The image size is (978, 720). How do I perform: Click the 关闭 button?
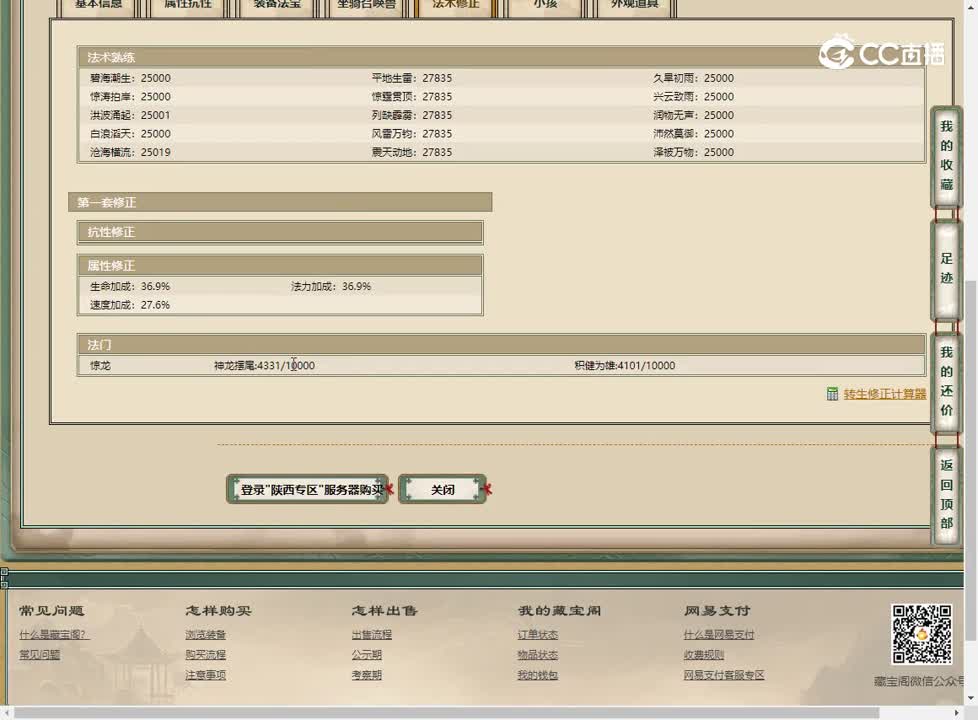click(440, 489)
